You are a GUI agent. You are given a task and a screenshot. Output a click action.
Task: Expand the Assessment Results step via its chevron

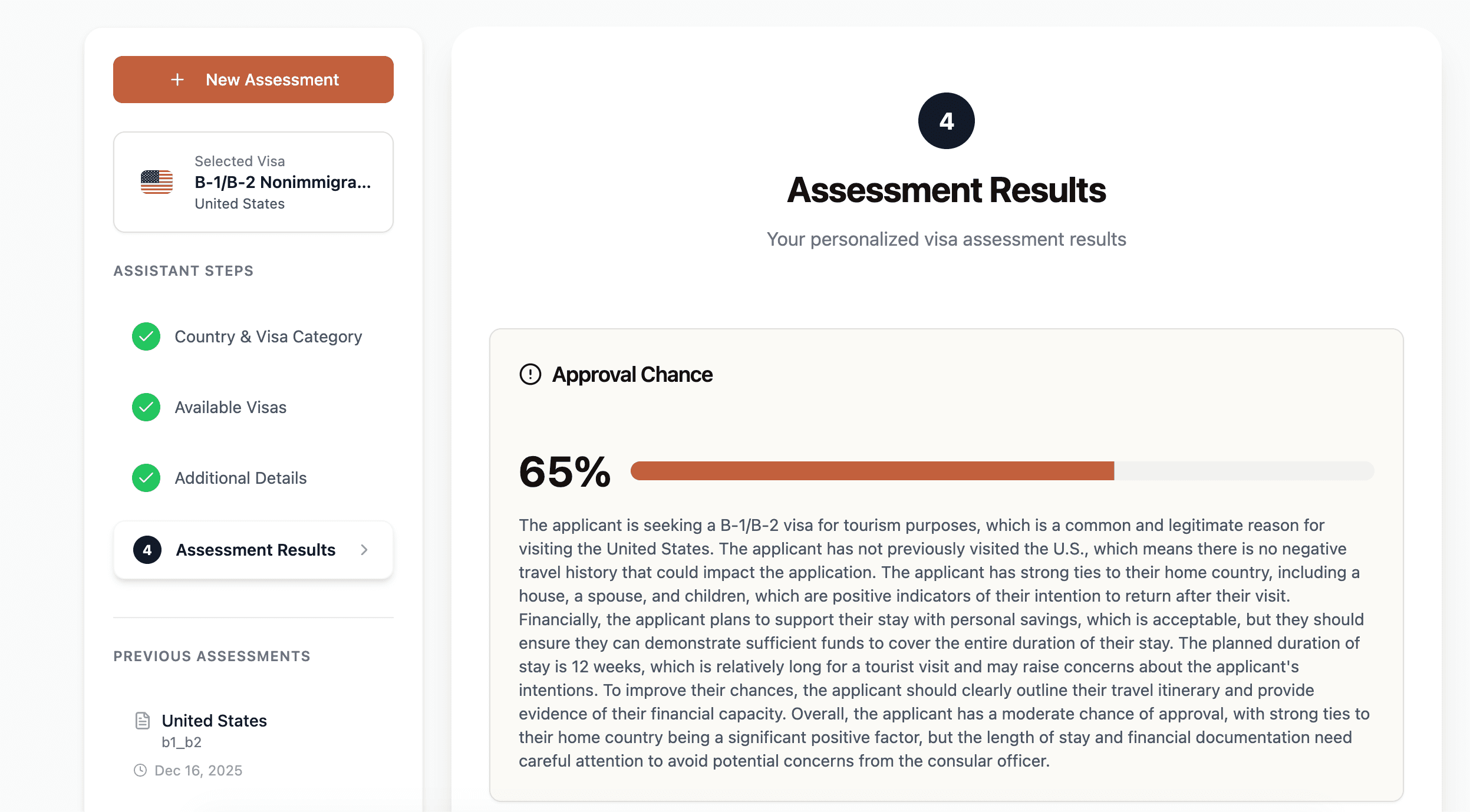tap(365, 550)
